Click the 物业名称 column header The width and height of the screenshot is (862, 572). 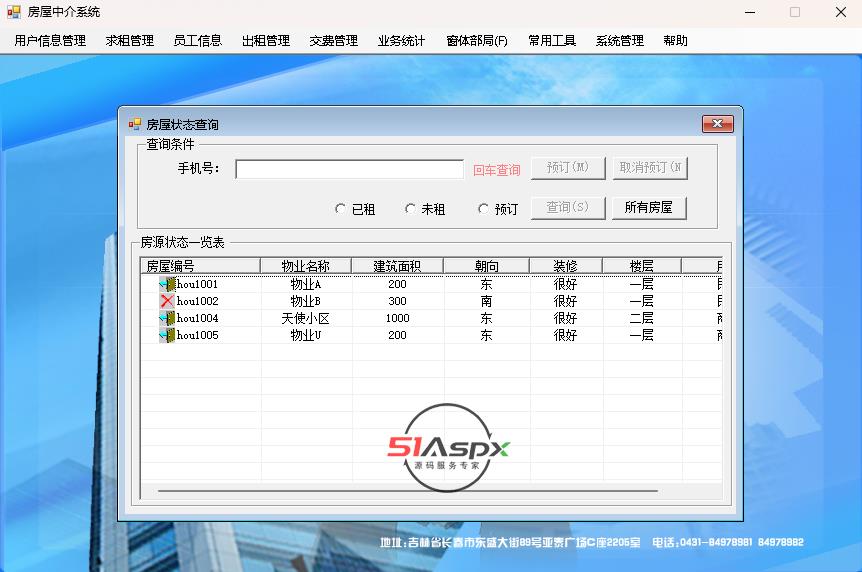pos(306,266)
